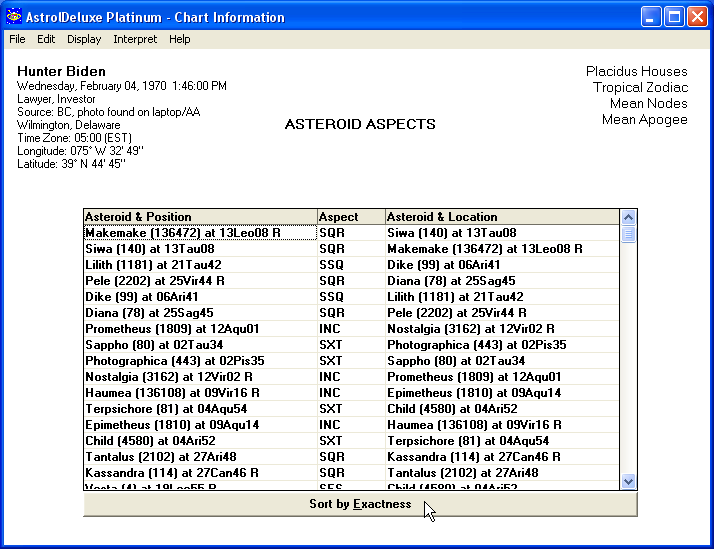Image resolution: width=714 pixels, height=549 pixels.
Task: Click the Aspect column header
Action: [x=351, y=217]
